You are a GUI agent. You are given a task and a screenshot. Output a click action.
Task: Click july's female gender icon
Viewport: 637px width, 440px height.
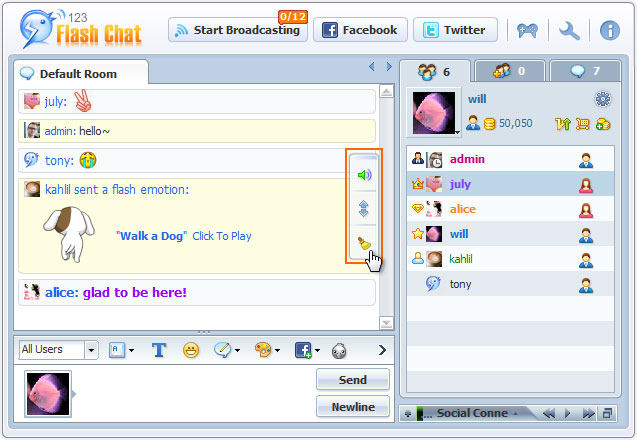point(585,186)
